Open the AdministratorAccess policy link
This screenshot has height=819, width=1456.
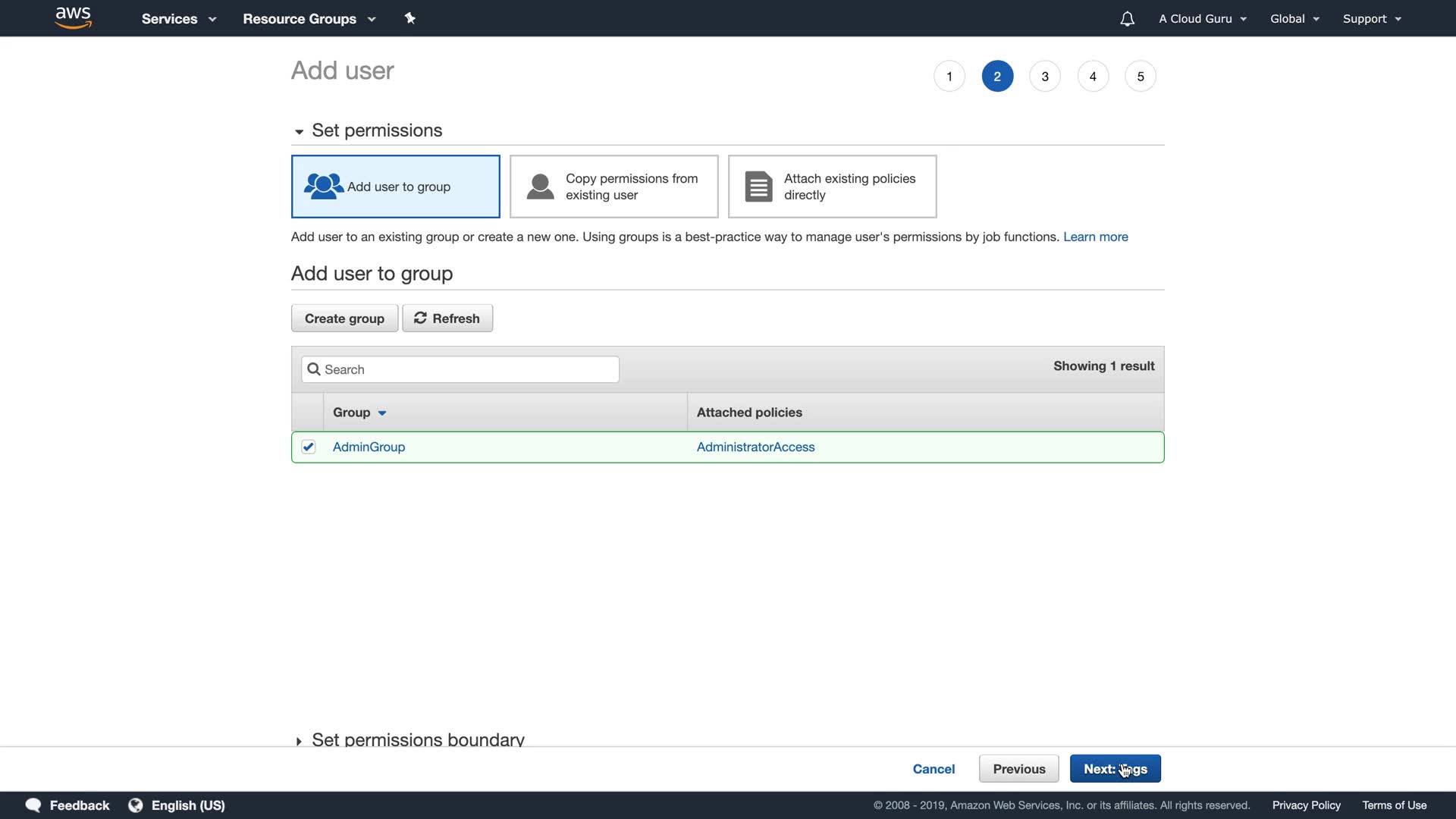pyautogui.click(x=755, y=447)
